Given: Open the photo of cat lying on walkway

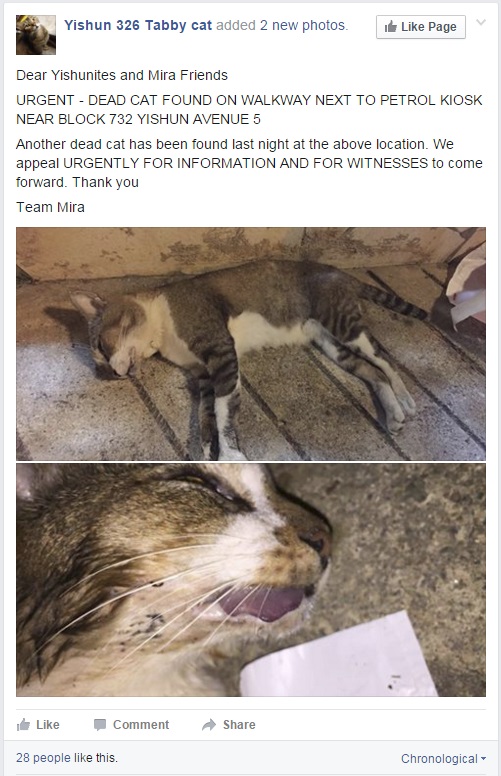Looking at the screenshot, I should (251, 344).
